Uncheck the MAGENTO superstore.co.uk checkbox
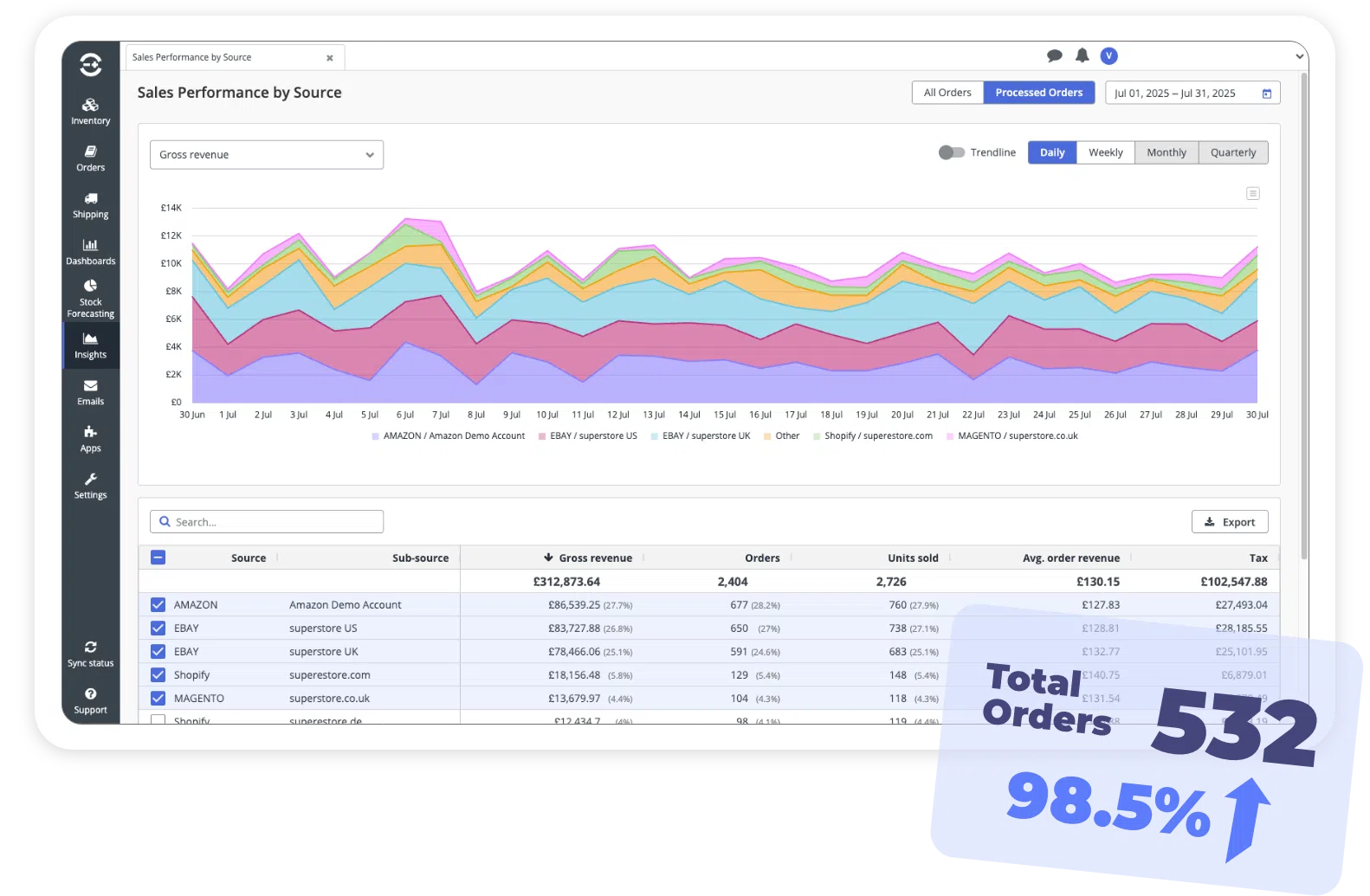1370x896 pixels. coord(158,699)
